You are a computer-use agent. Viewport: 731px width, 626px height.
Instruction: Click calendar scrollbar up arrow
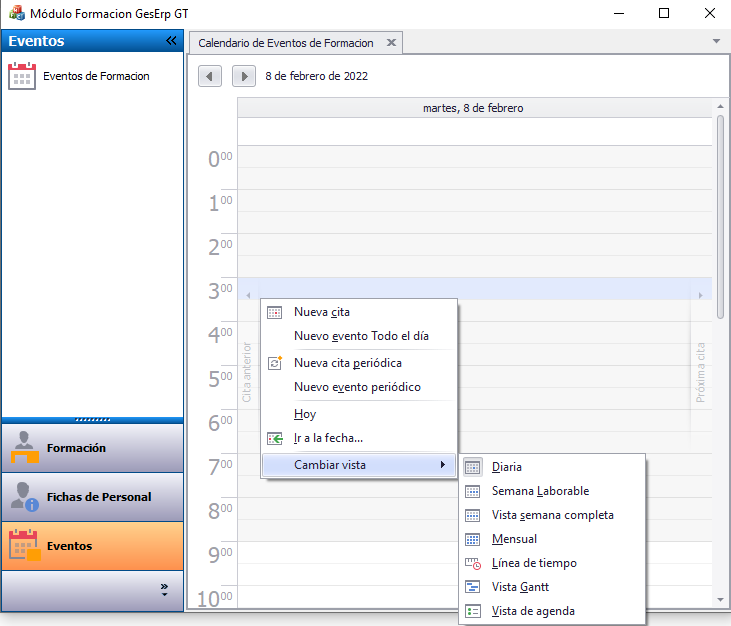720,107
